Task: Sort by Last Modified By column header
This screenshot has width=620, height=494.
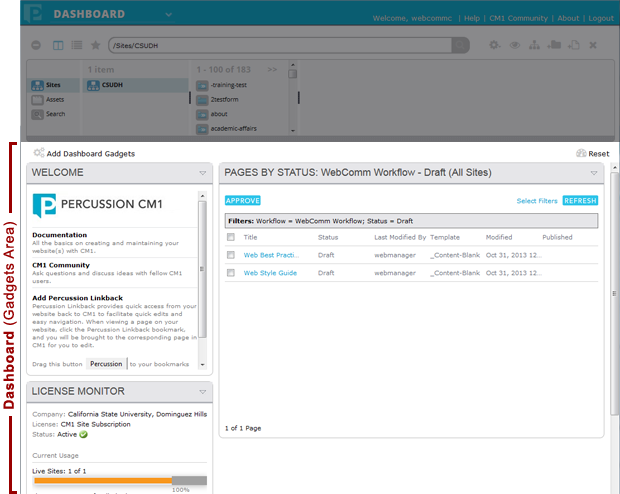Action: (x=400, y=237)
